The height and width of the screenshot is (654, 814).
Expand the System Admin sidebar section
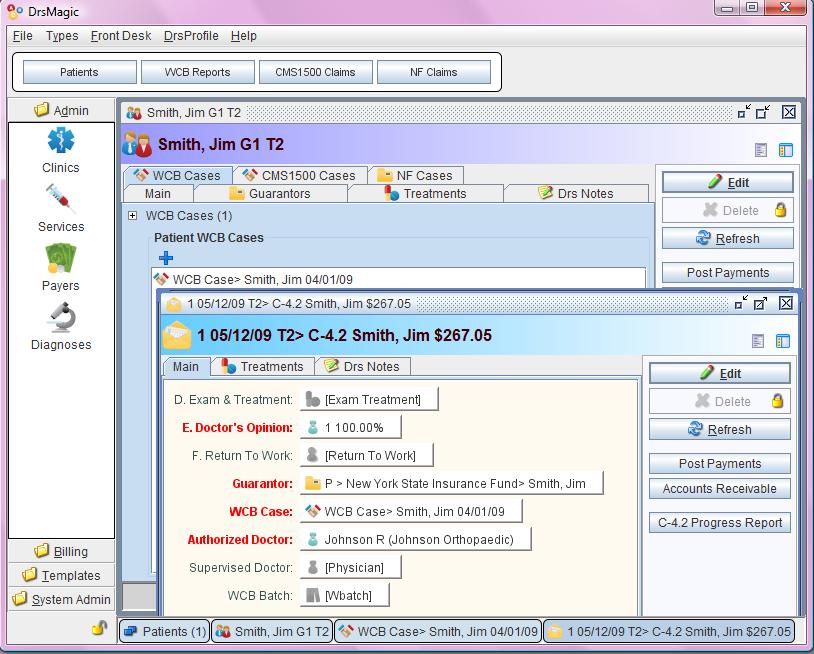61,599
